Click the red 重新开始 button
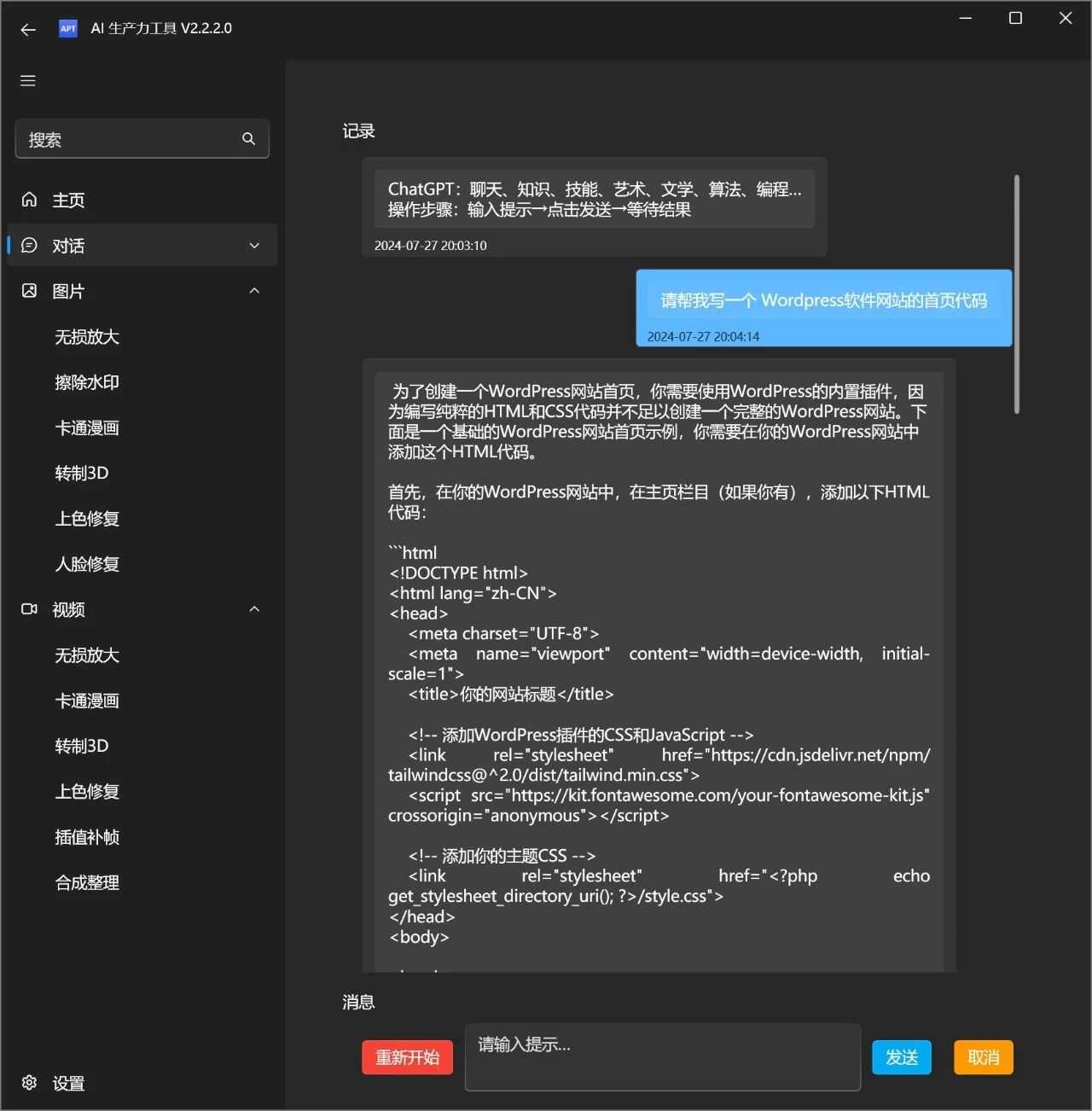The height and width of the screenshot is (1111, 1092). pos(408,1057)
